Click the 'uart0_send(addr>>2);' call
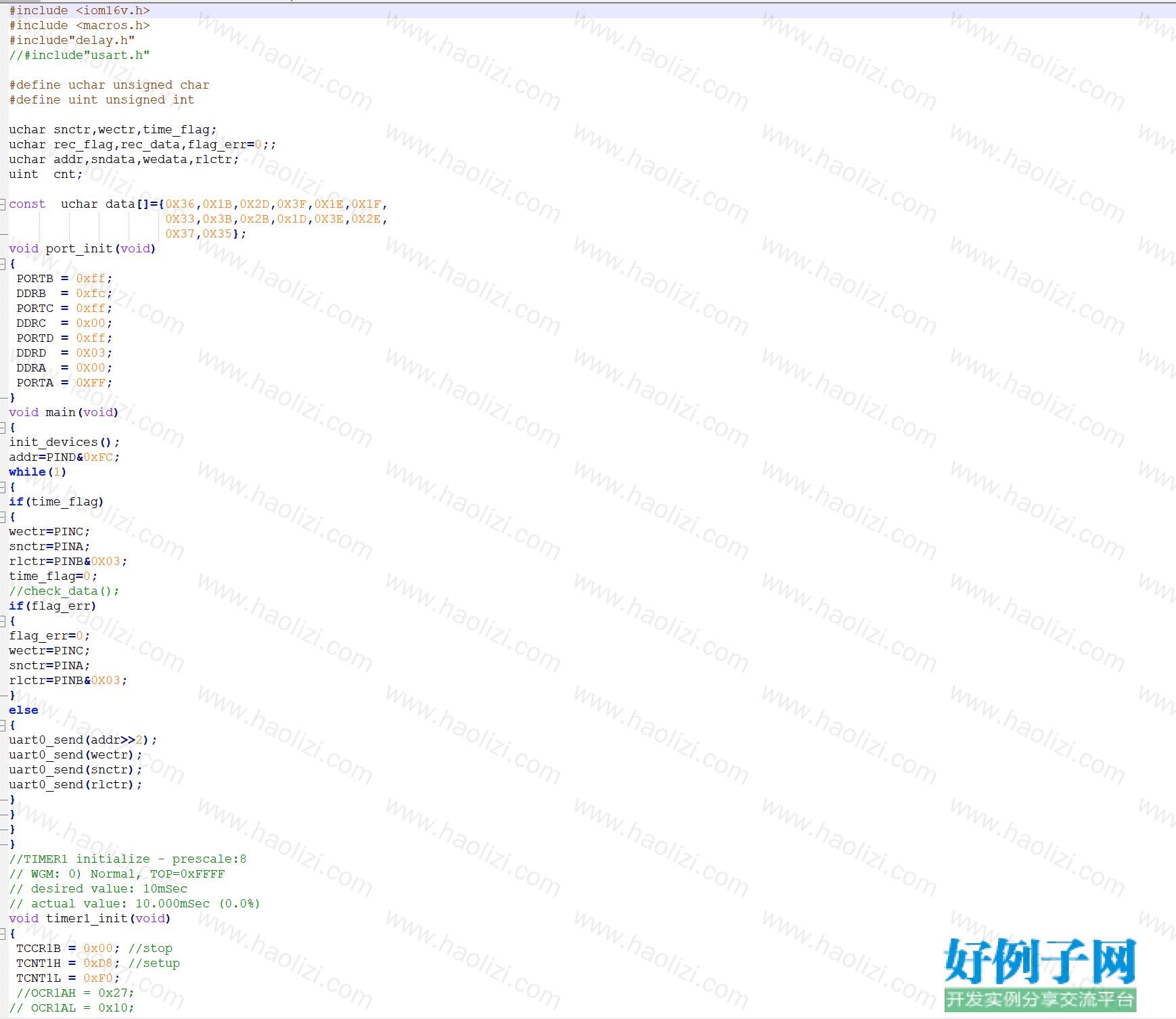 click(x=83, y=740)
